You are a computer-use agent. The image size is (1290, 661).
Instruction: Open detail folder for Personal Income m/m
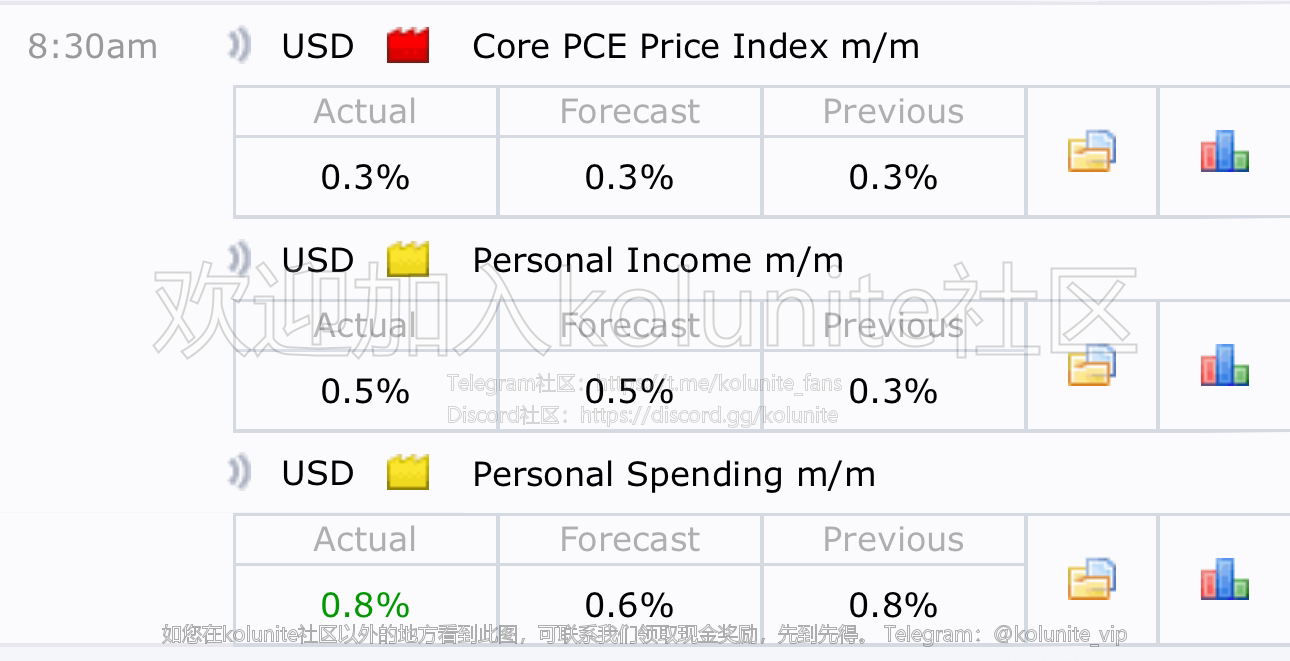pyautogui.click(x=1092, y=365)
